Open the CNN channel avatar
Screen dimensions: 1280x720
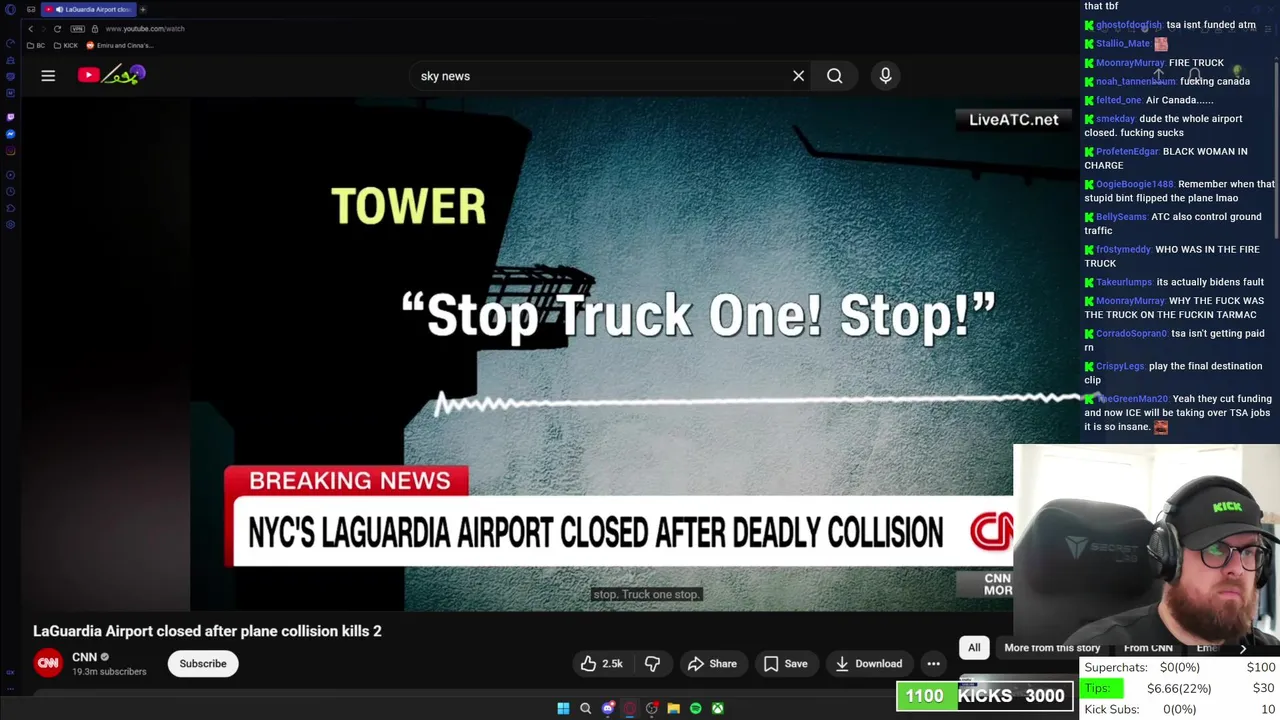click(48, 663)
